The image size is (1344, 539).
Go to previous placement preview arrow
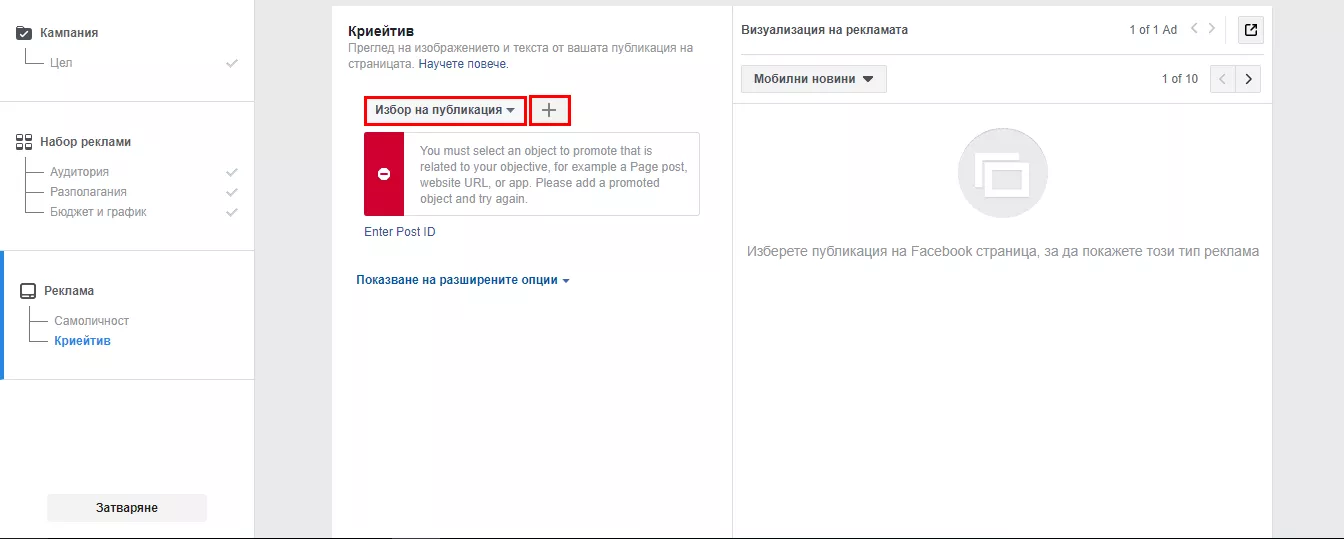click(x=1223, y=79)
